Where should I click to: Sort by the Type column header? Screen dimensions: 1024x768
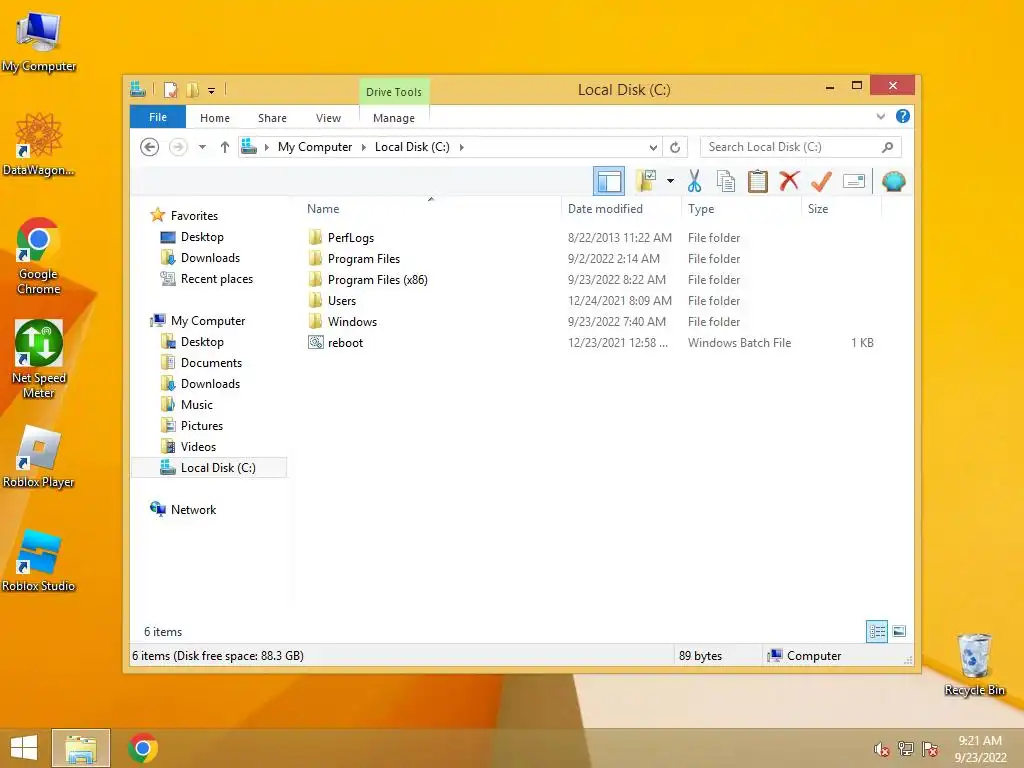coord(701,209)
